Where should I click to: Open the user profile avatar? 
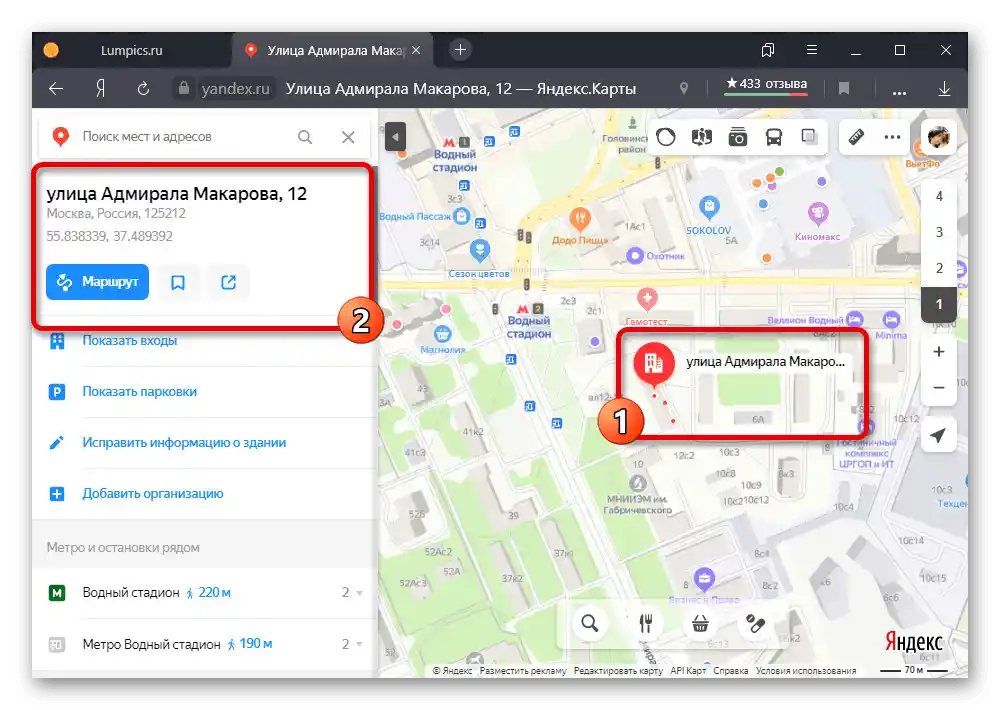click(939, 137)
